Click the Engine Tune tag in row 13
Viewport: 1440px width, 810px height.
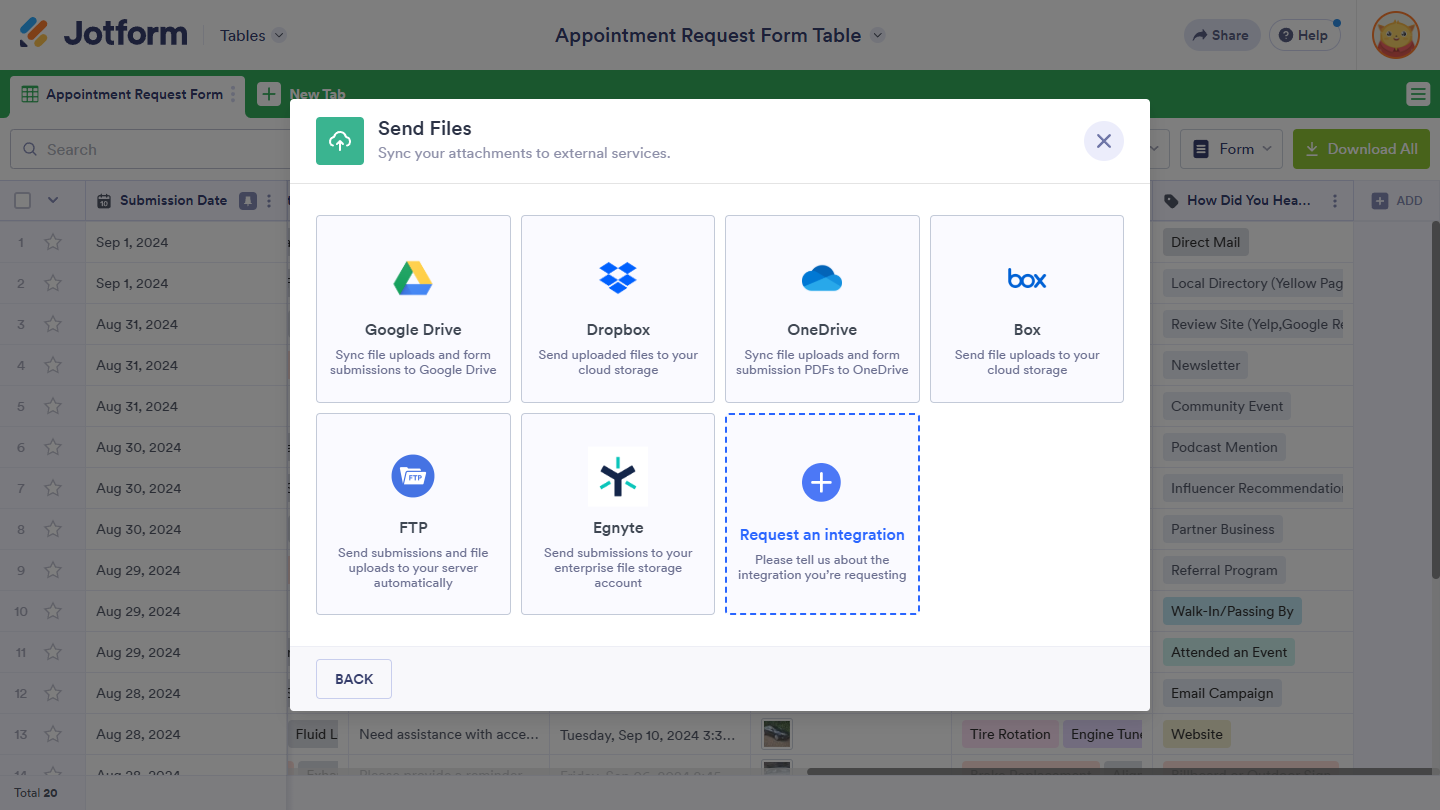pos(1104,734)
